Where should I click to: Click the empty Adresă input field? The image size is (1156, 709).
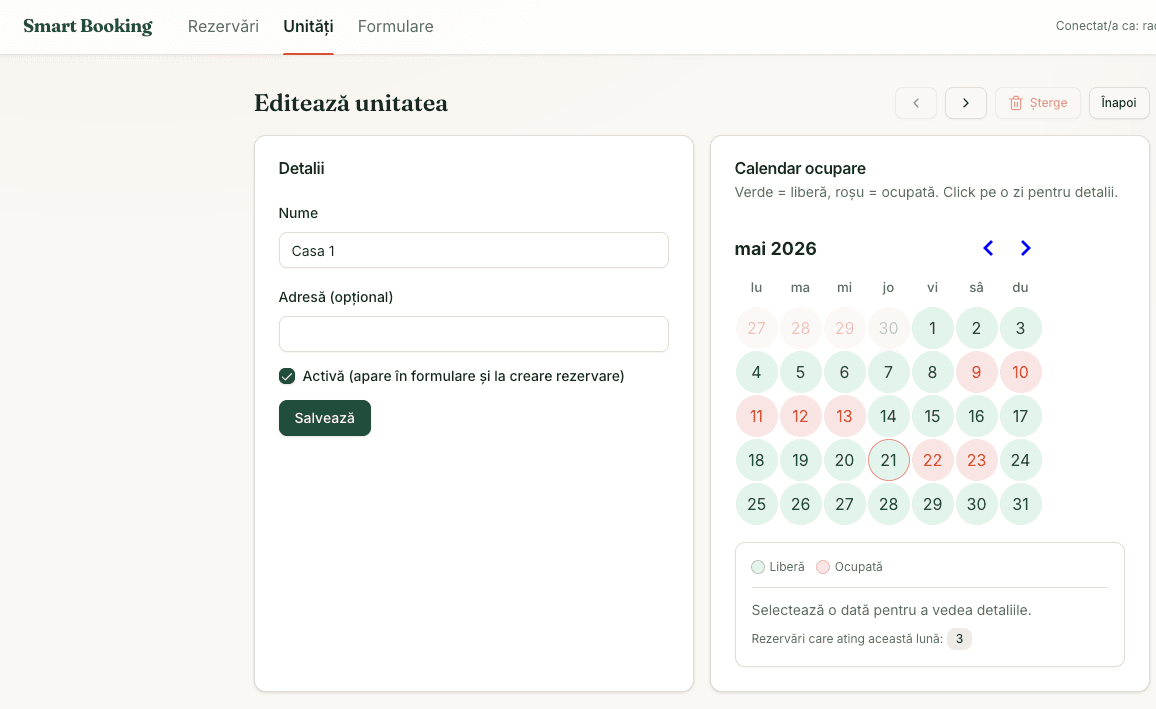click(473, 334)
